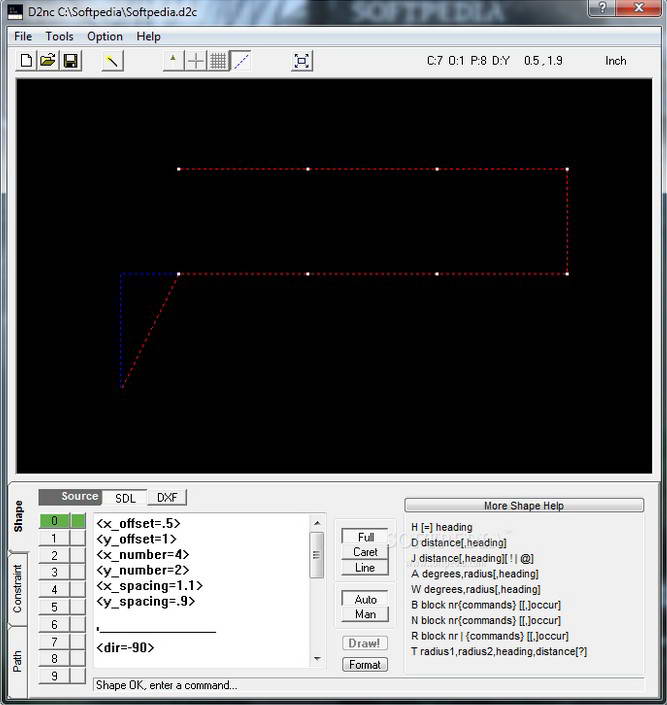This screenshot has width=667, height=705.
Task: Toggle the indicator box beside slot 3
Action: [78, 572]
